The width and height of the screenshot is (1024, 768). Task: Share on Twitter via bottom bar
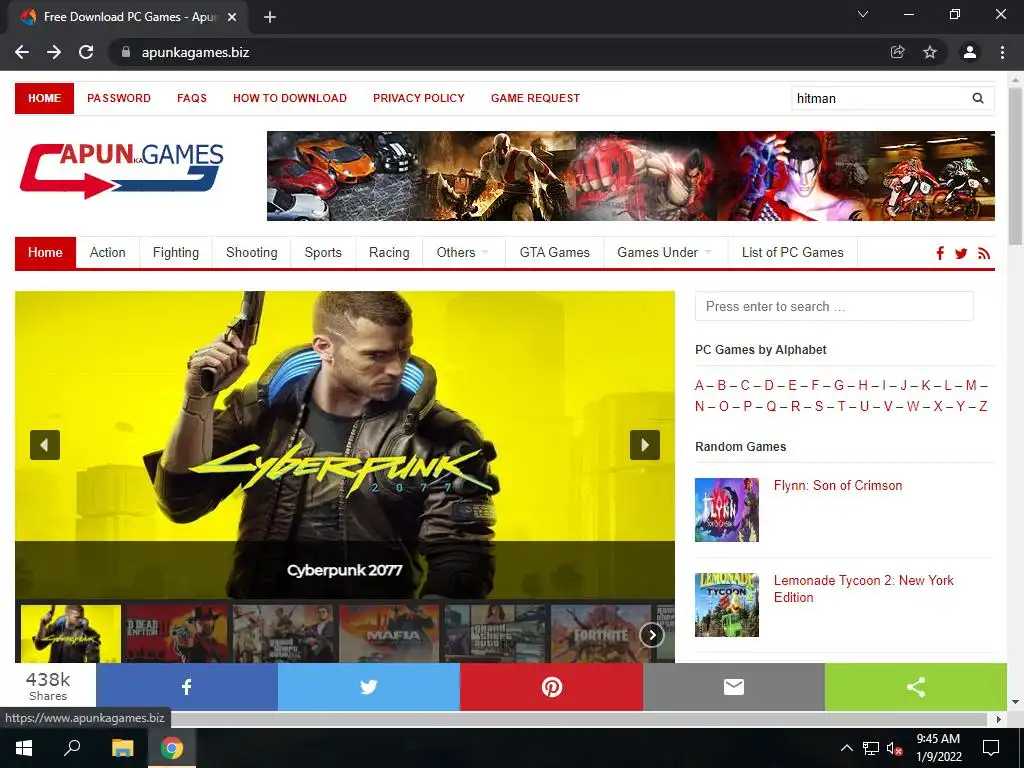tap(369, 687)
